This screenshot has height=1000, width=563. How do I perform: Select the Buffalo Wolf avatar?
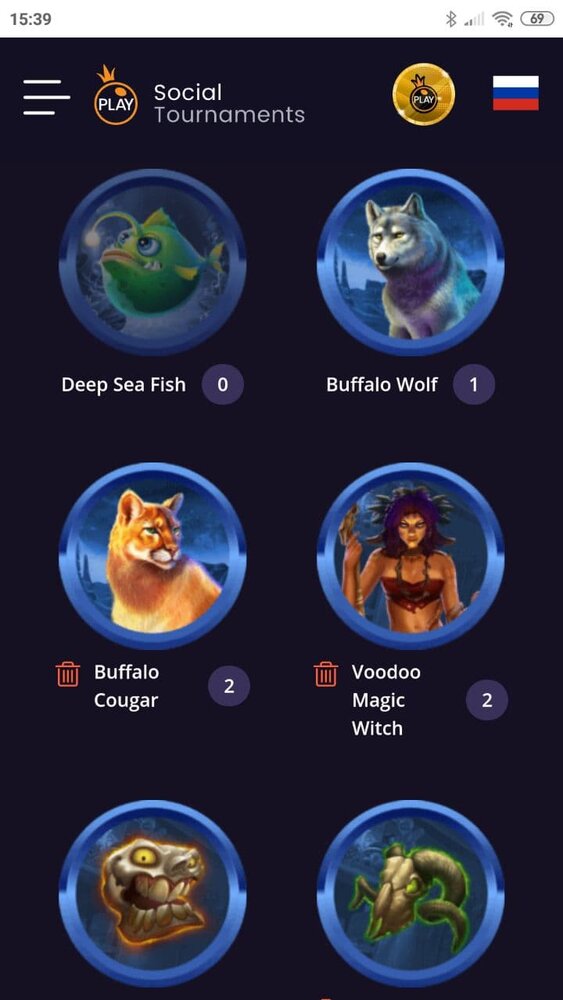click(411, 262)
